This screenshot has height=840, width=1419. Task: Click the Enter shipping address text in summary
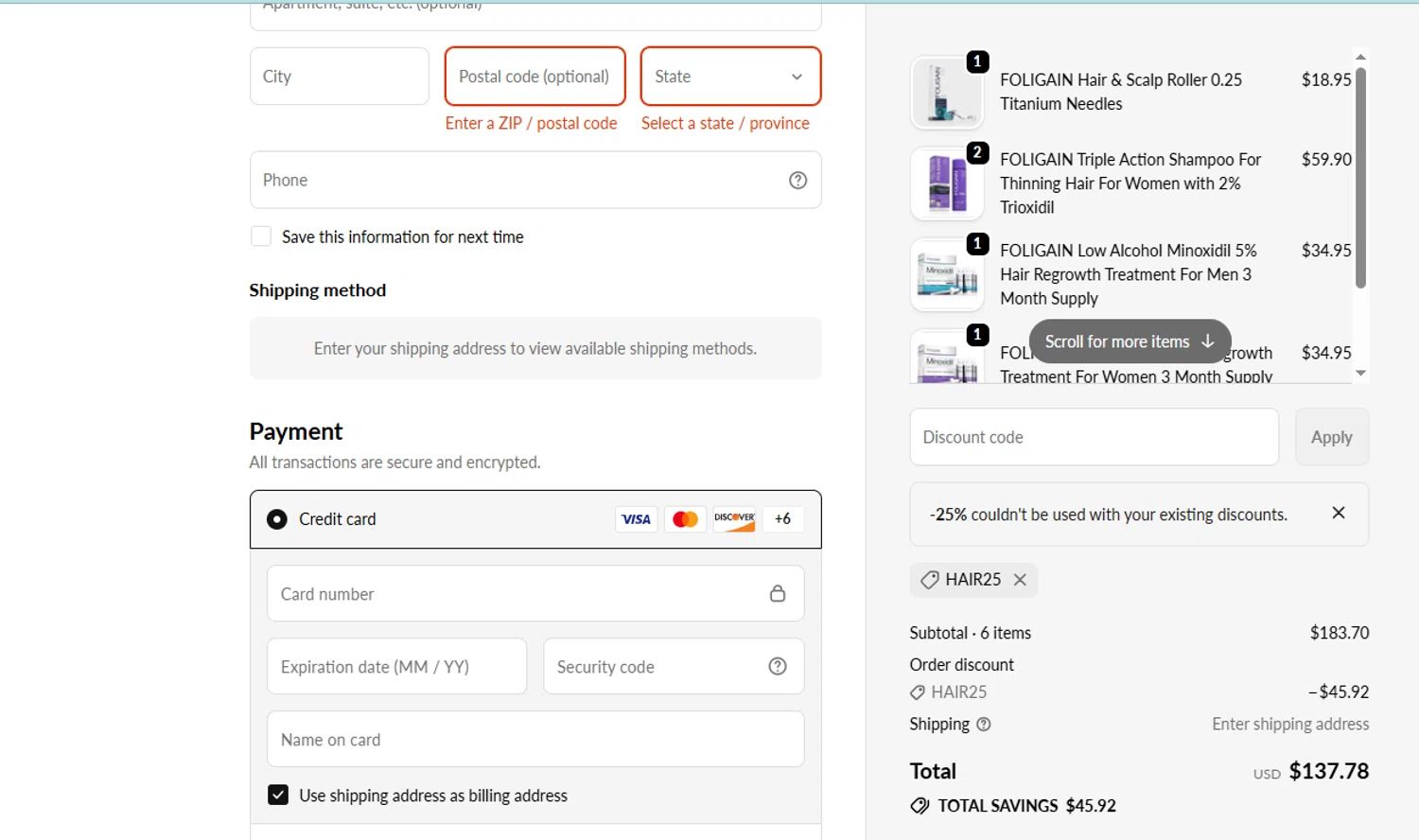click(1290, 724)
